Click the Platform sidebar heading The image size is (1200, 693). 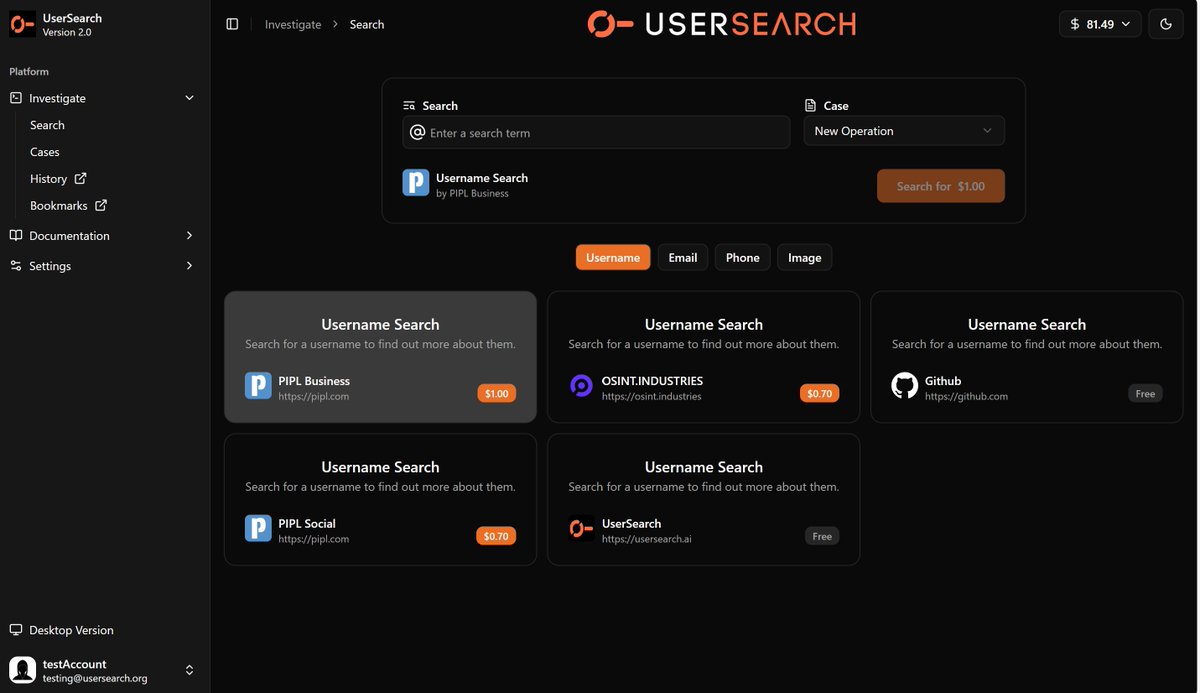29,72
